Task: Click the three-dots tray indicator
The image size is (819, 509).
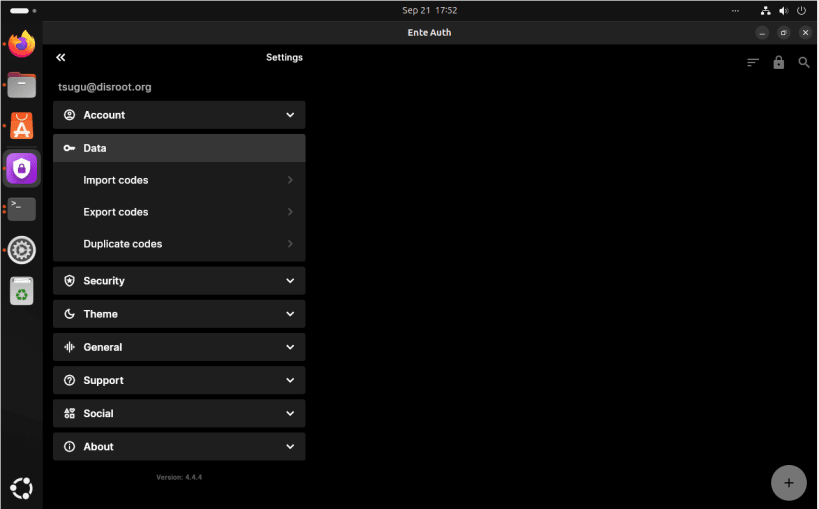Action: click(x=735, y=10)
